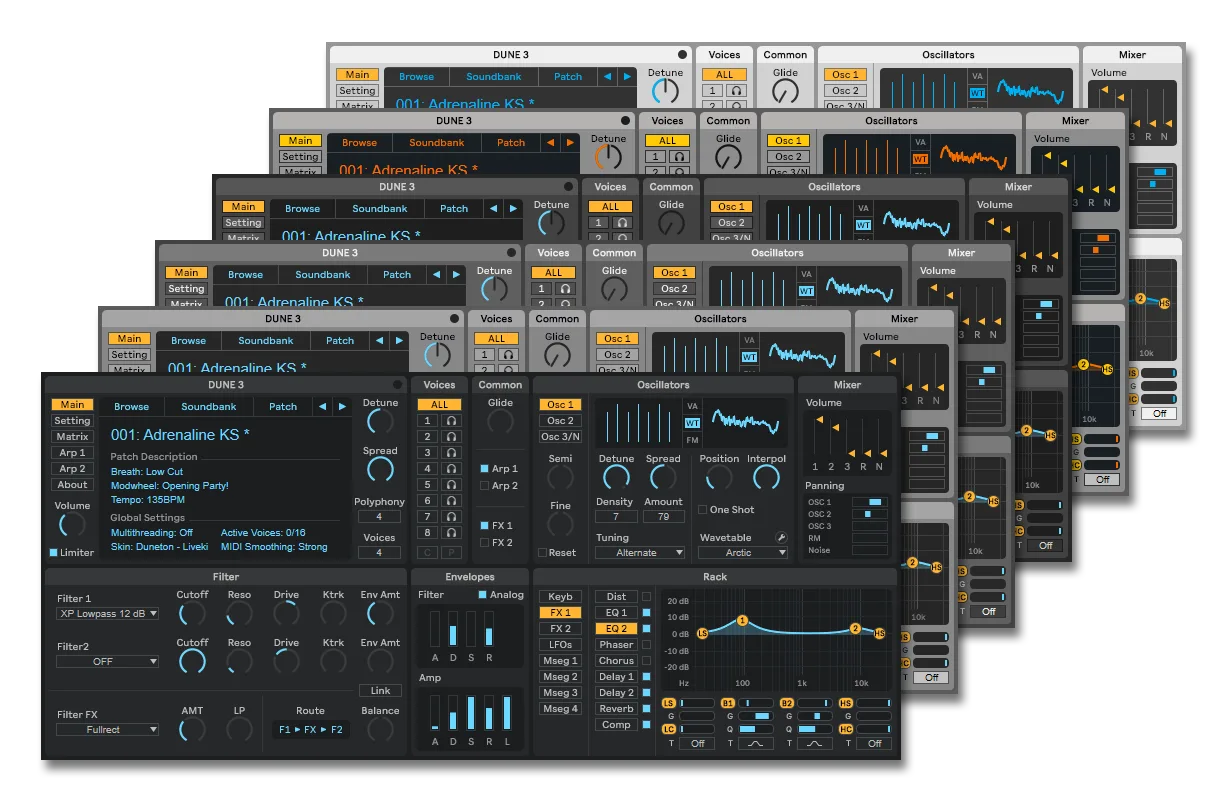Toggle the Analog envelope checkbox

tap(483, 595)
